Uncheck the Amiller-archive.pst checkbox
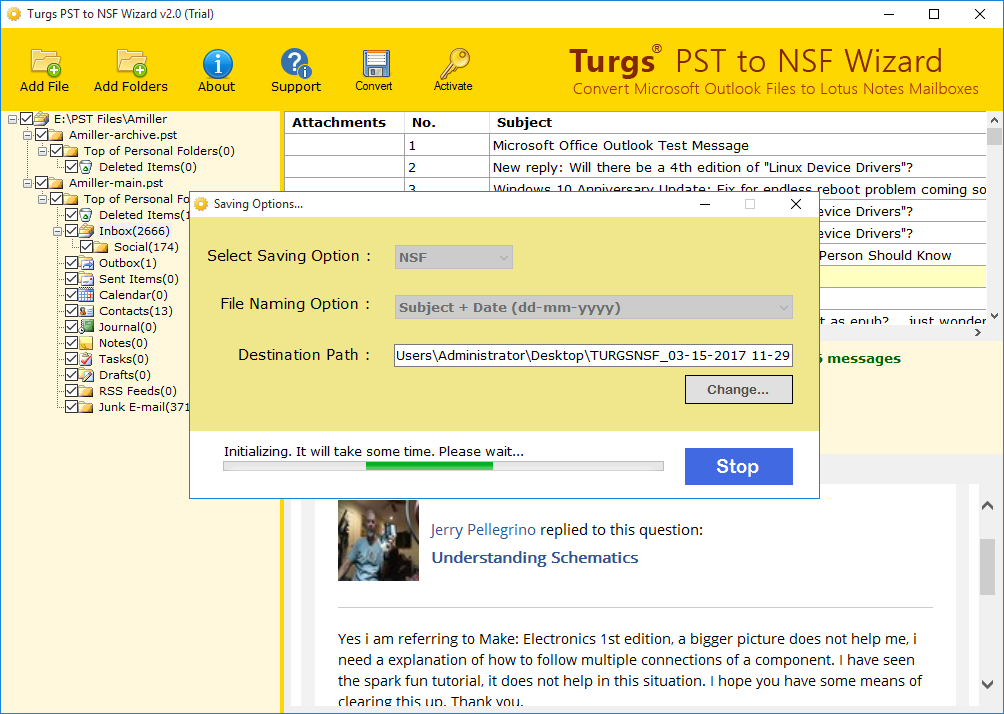This screenshot has height=714, width=1004. pyautogui.click(x=42, y=135)
